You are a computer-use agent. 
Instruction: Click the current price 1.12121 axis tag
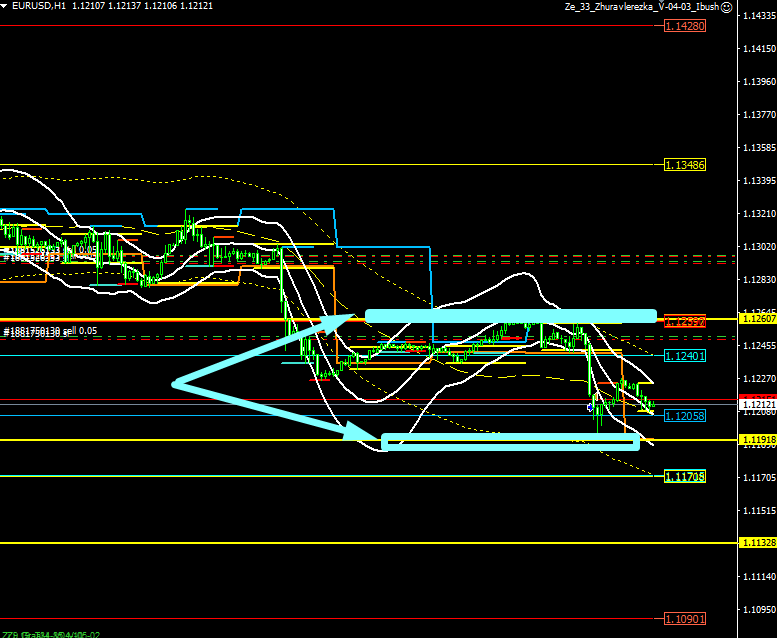(758, 405)
